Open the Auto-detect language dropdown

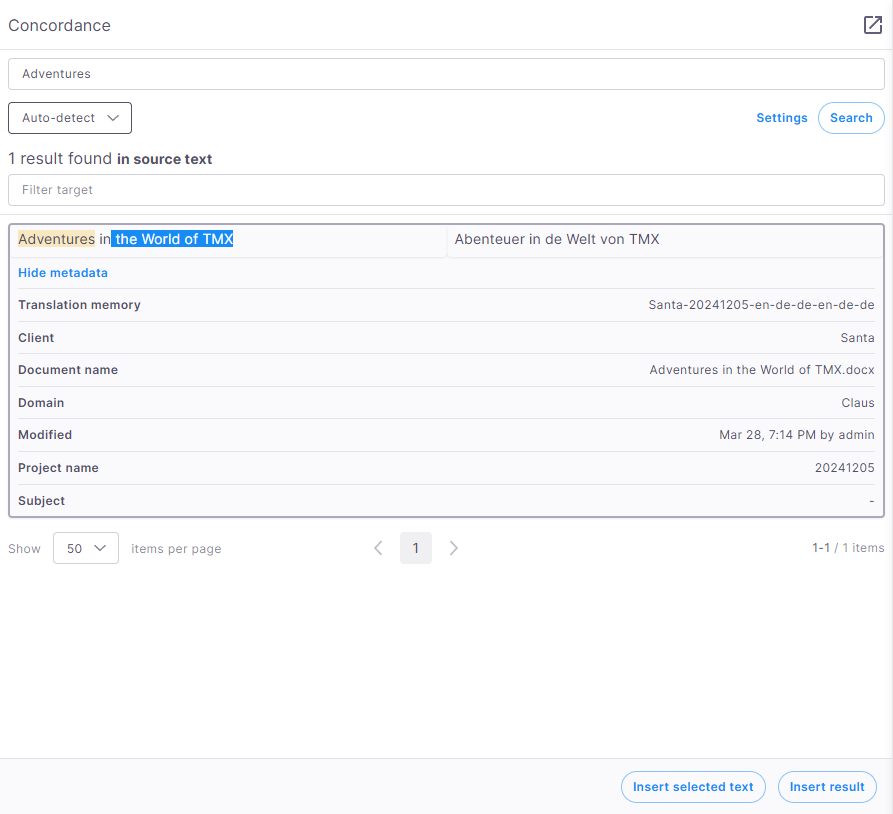(70, 118)
